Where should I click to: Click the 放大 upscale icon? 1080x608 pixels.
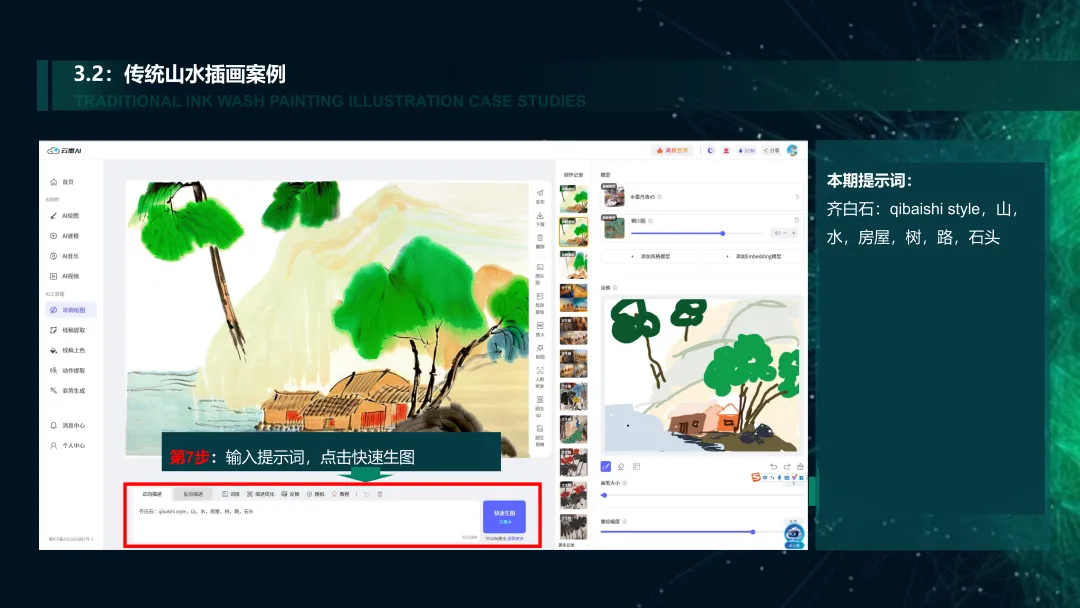click(x=540, y=325)
